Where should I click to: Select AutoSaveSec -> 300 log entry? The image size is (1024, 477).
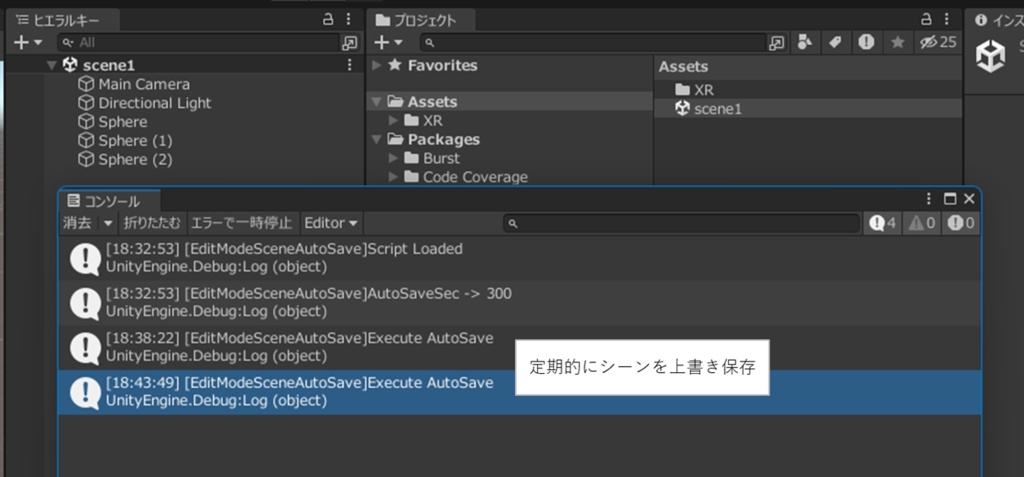coord(519,303)
